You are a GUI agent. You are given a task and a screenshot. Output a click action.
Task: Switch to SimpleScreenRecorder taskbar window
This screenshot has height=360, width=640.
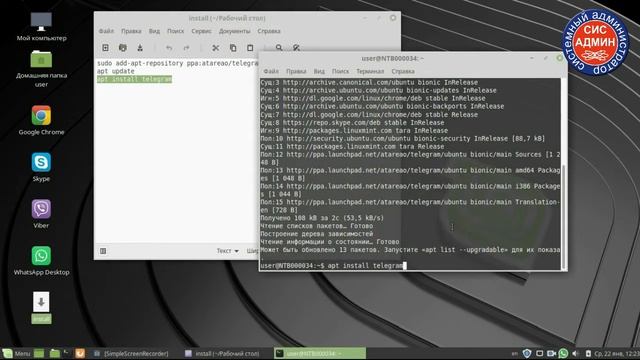(x=131, y=353)
